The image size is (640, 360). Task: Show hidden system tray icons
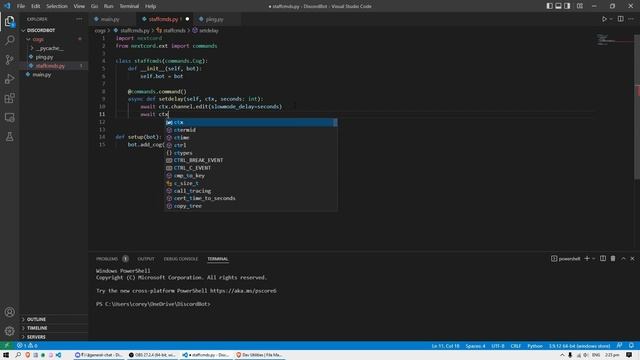[x=562, y=355]
